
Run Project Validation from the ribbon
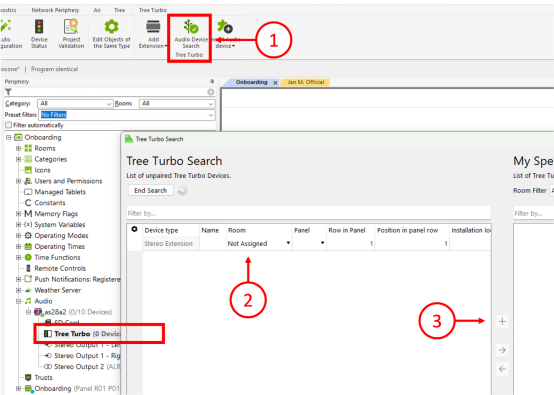pyautogui.click(x=71, y=34)
